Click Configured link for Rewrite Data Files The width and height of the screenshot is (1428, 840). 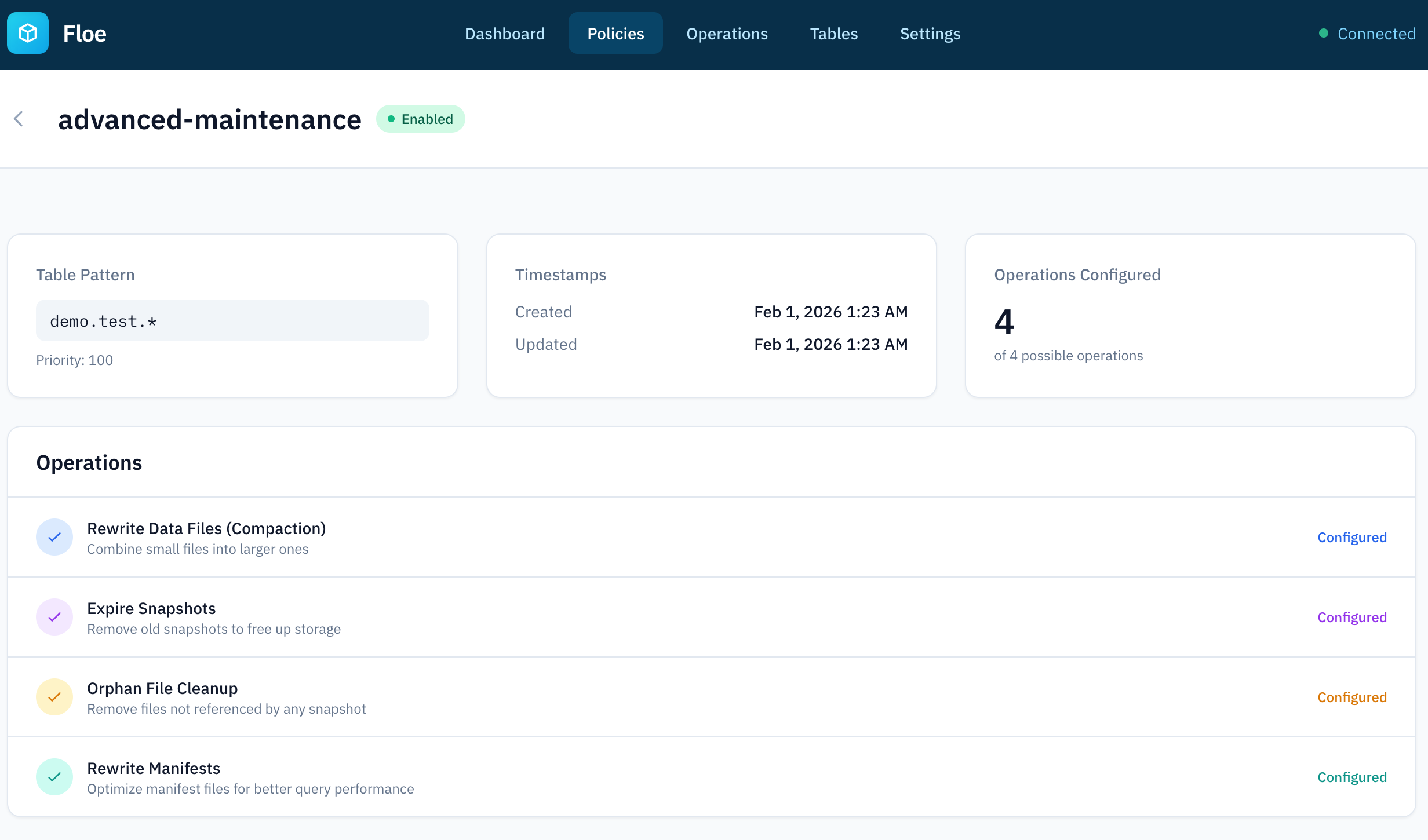[x=1351, y=538]
